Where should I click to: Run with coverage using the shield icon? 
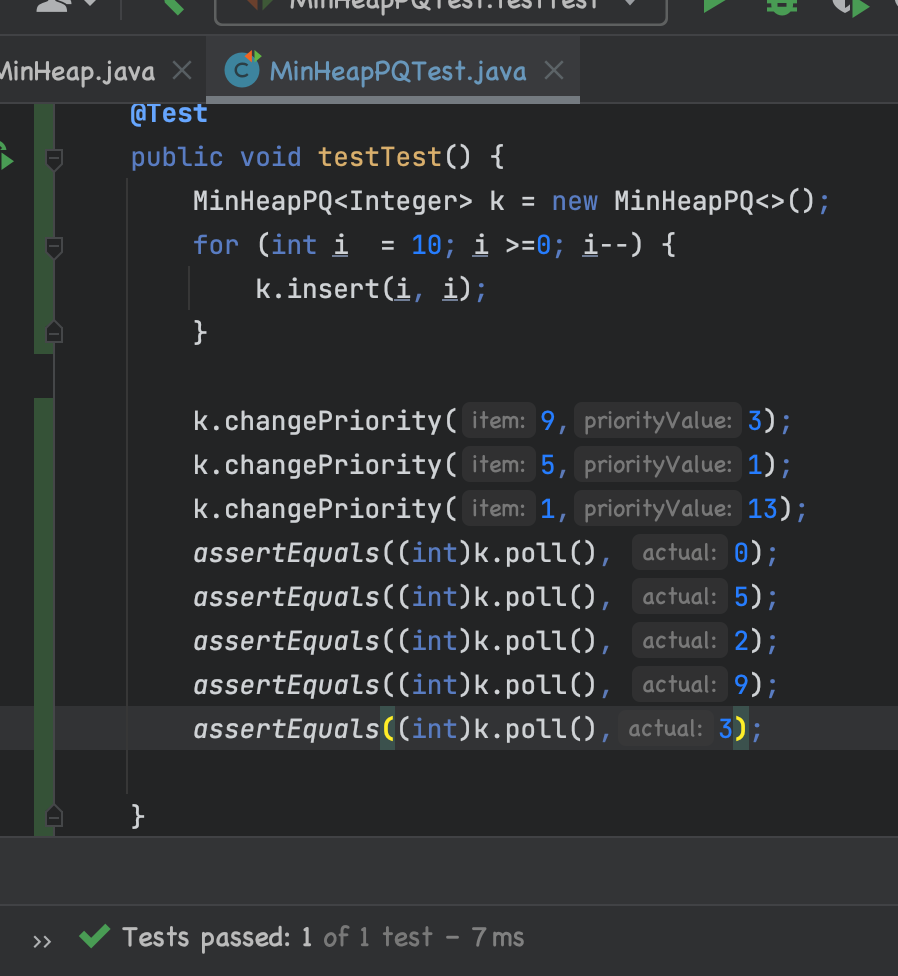(850, 6)
